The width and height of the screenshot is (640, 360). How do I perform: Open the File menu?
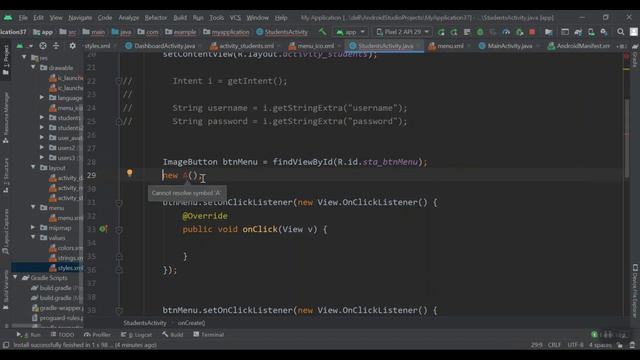23,18
